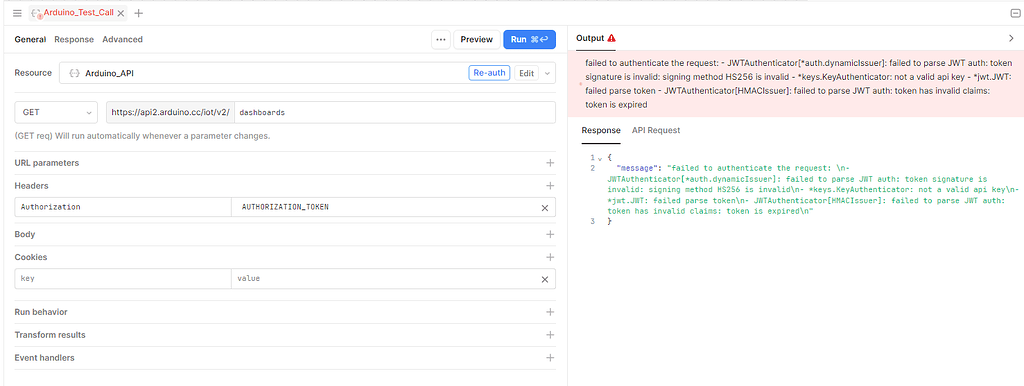The width and height of the screenshot is (1024, 386).
Task: Click the Run button
Action: (x=529, y=40)
